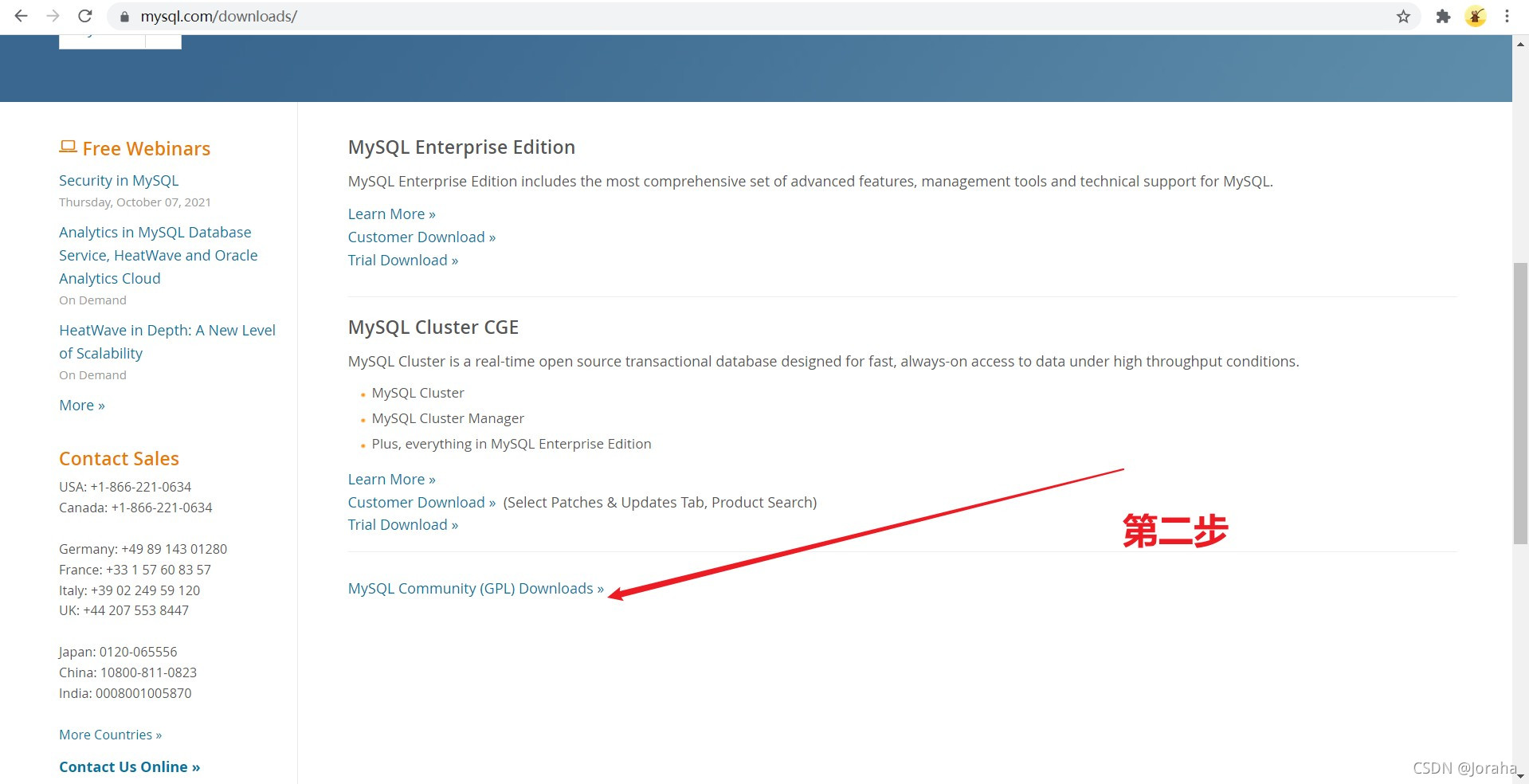Click the Free Webinars laptop icon

(68, 147)
